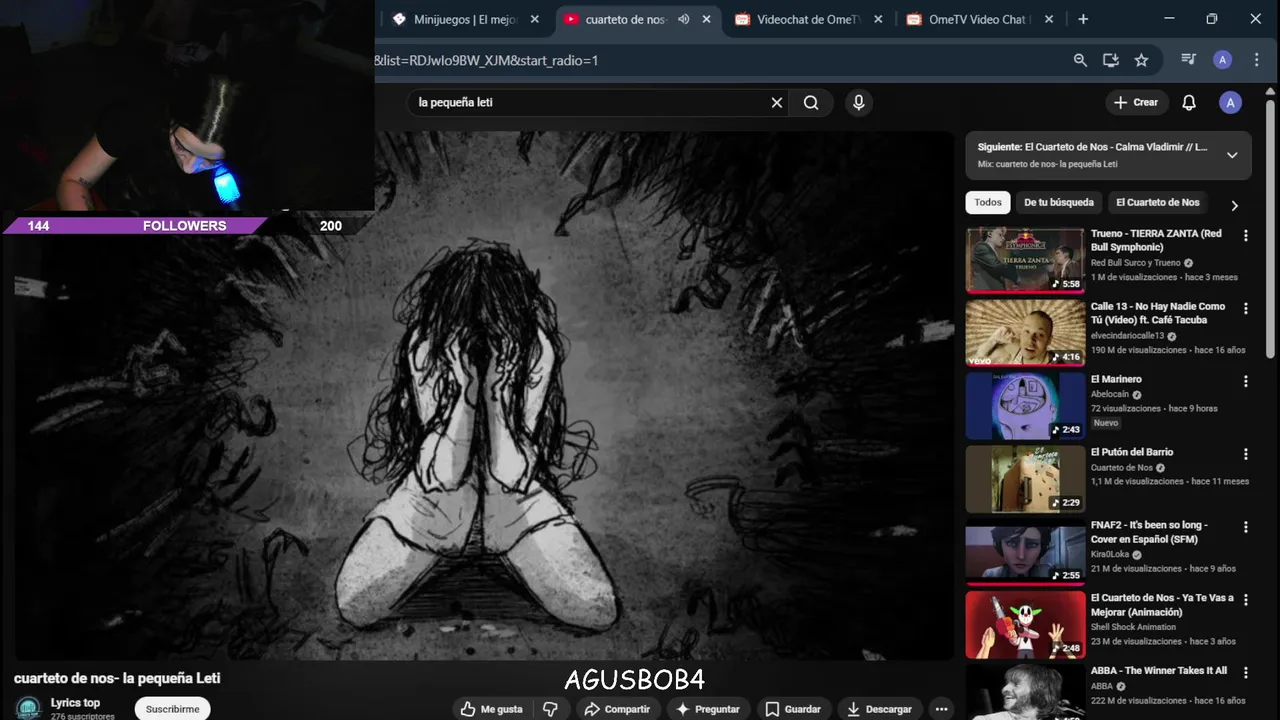The width and height of the screenshot is (1280, 720).
Task: Close the cuarteto de nos tab
Action: click(x=707, y=19)
